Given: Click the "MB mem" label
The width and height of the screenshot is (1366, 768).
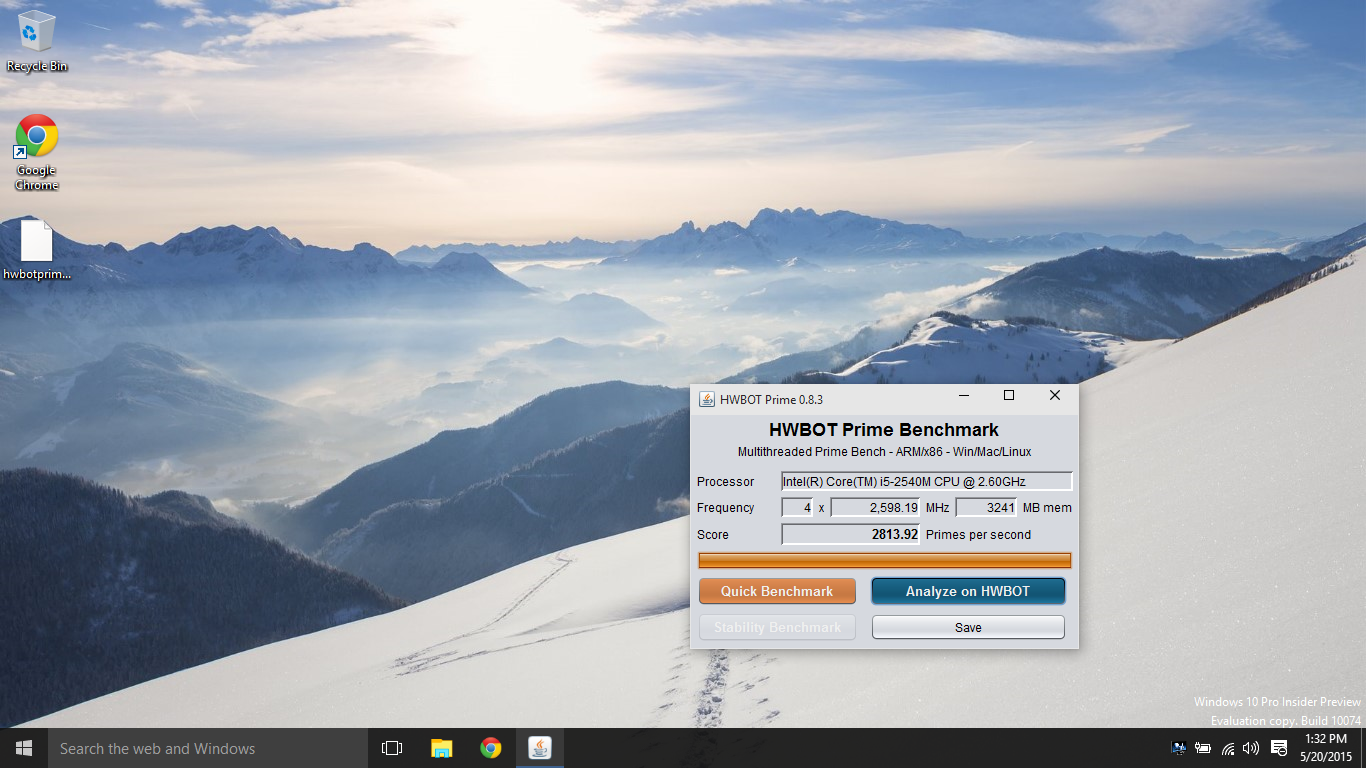Looking at the screenshot, I should coord(1047,507).
